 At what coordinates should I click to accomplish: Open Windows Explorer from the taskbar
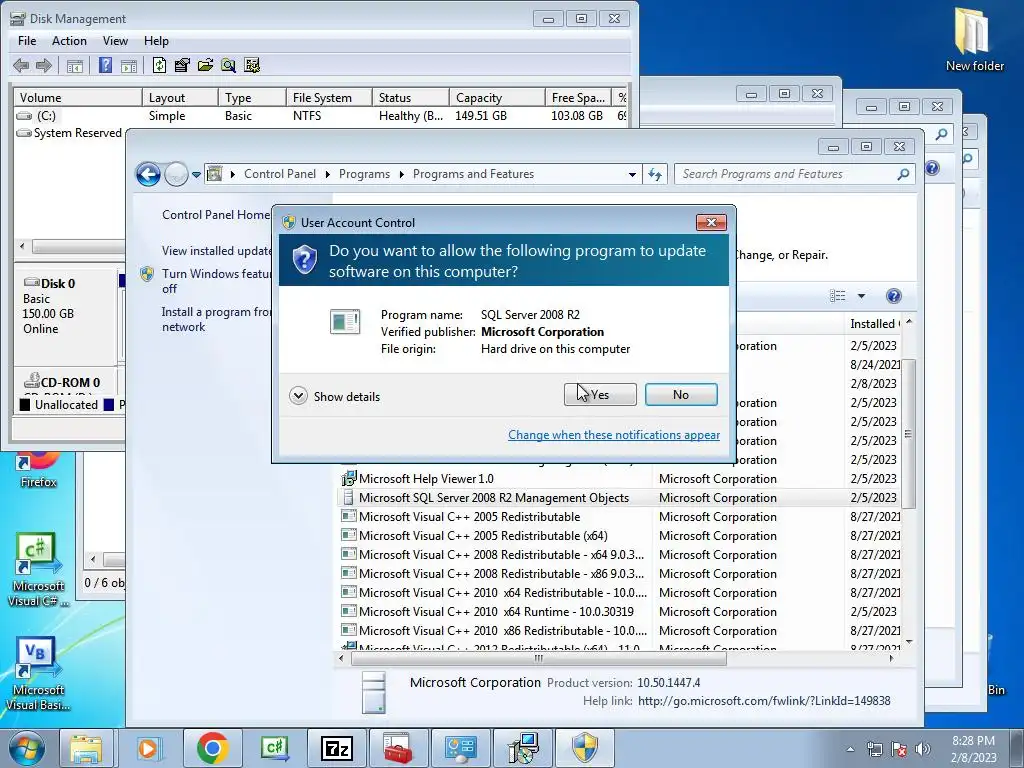pyautogui.click(x=87, y=748)
